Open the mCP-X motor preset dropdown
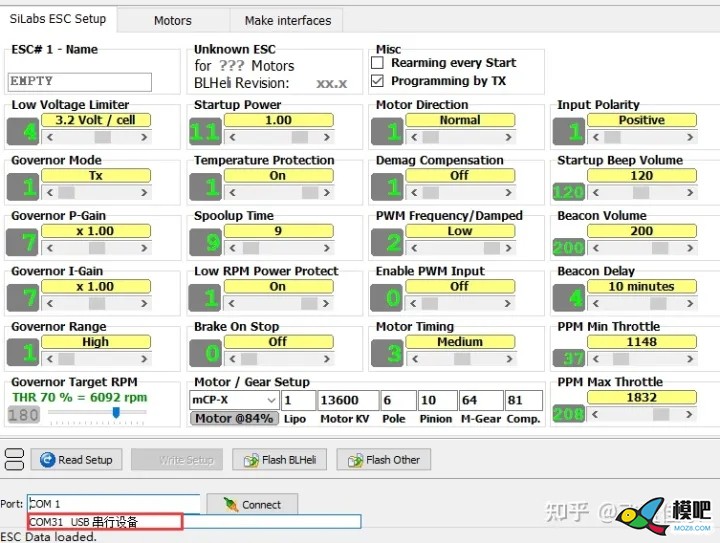Viewport: 720px width, 543px height. (271, 400)
